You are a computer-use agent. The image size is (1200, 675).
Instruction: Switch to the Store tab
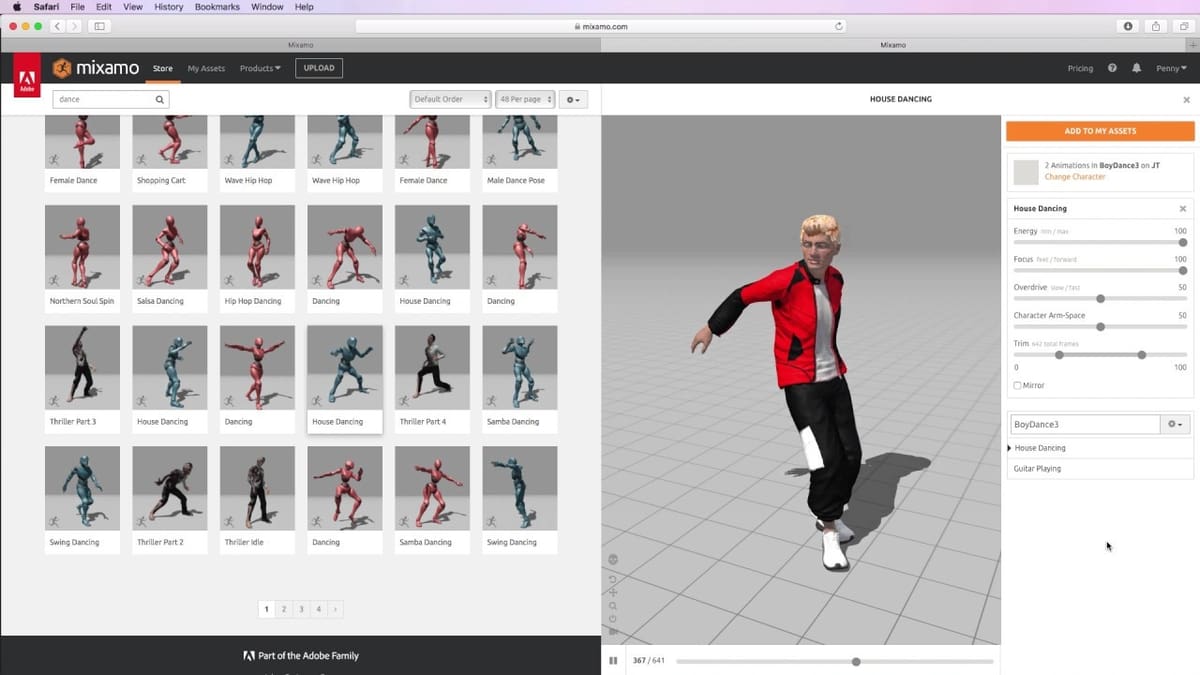tap(163, 68)
